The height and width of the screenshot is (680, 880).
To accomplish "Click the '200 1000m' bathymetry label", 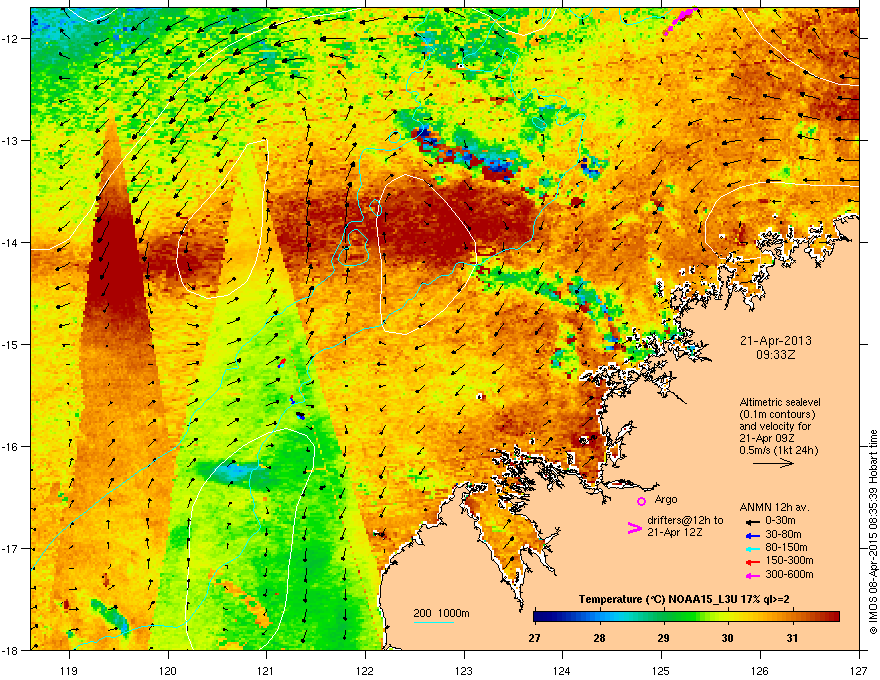I will click(x=441, y=613).
